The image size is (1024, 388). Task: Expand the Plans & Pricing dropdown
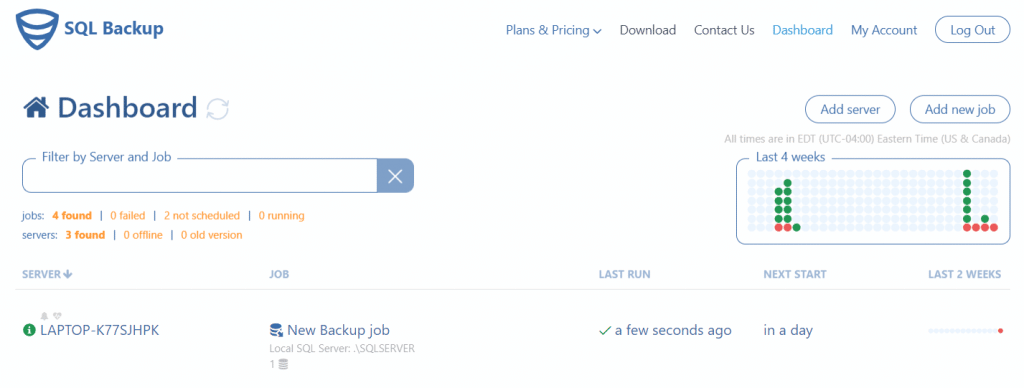pyautogui.click(x=554, y=30)
